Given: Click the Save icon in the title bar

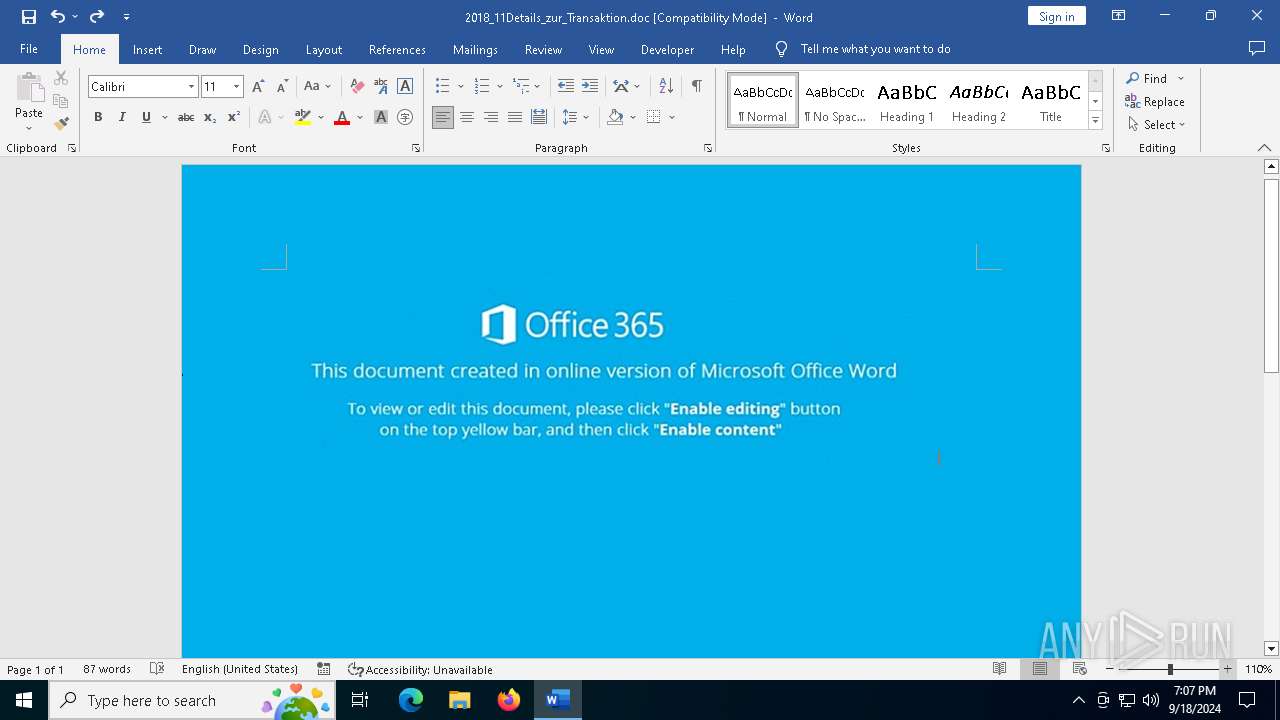Looking at the screenshot, I should 29,17.
